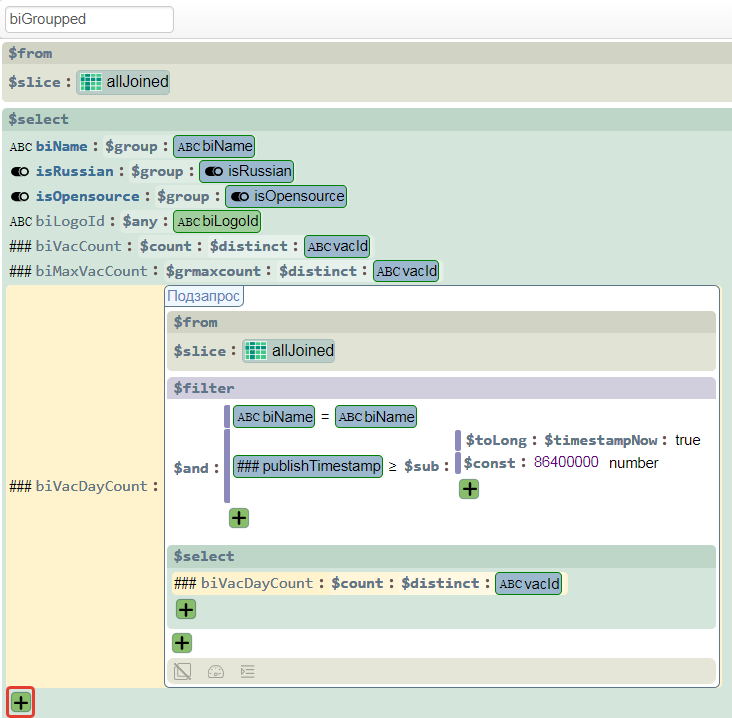The image size is (732, 718).
Task: Click the isRussian alias label in $select
Action: [81, 171]
